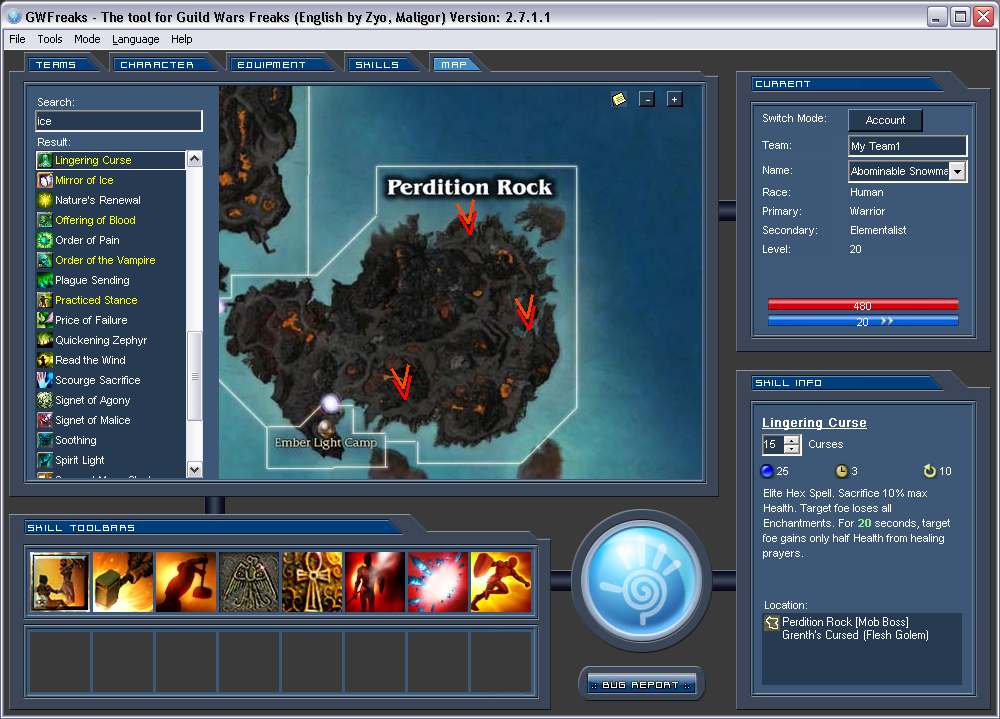The width and height of the screenshot is (1000, 719).
Task: Click the yellow note icon on map
Action: click(619, 99)
